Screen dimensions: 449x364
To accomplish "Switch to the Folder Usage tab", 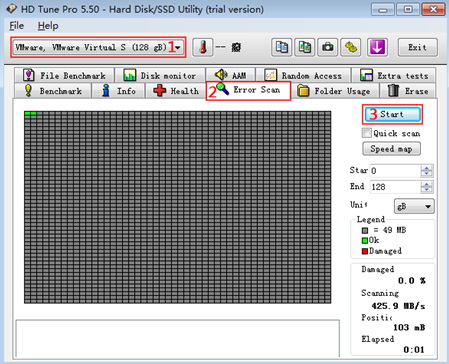I will (x=335, y=91).
